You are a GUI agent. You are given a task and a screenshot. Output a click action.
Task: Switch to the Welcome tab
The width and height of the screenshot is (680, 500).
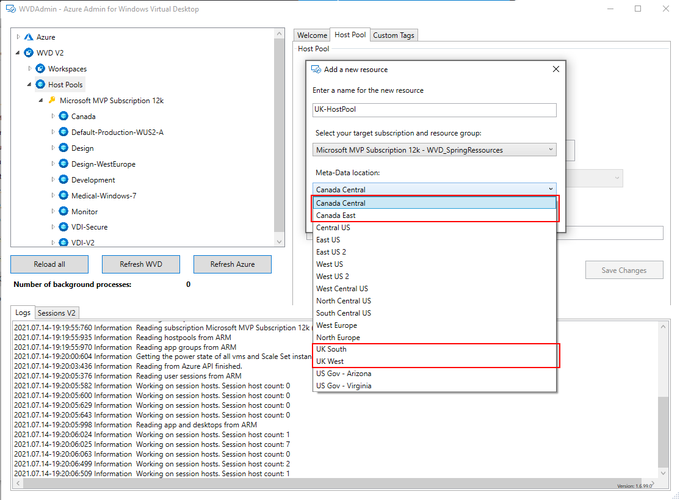(312, 35)
